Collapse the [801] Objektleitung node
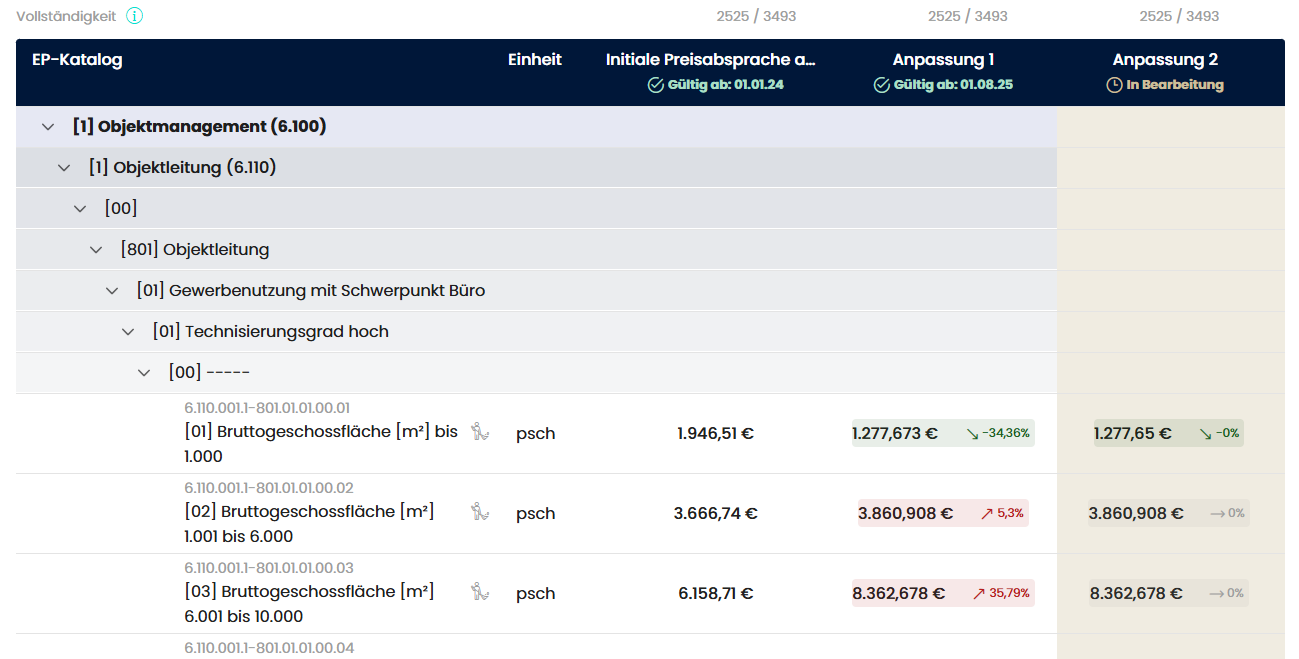The height and width of the screenshot is (659, 1299). click(x=96, y=250)
